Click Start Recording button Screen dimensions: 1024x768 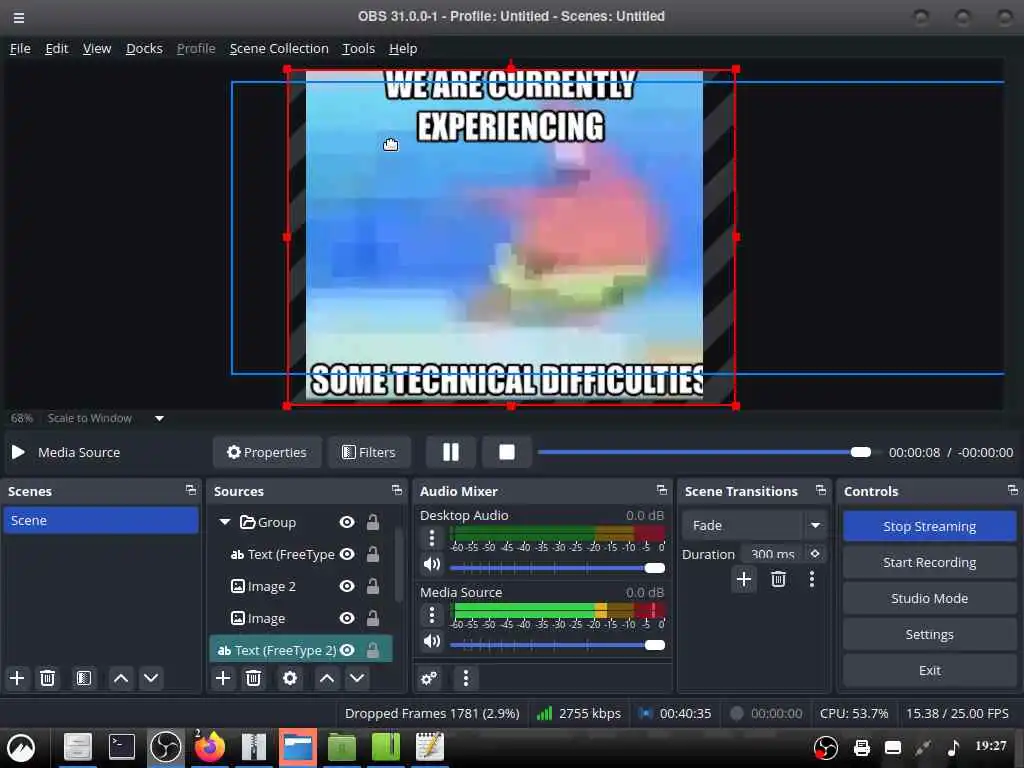pyautogui.click(x=929, y=562)
